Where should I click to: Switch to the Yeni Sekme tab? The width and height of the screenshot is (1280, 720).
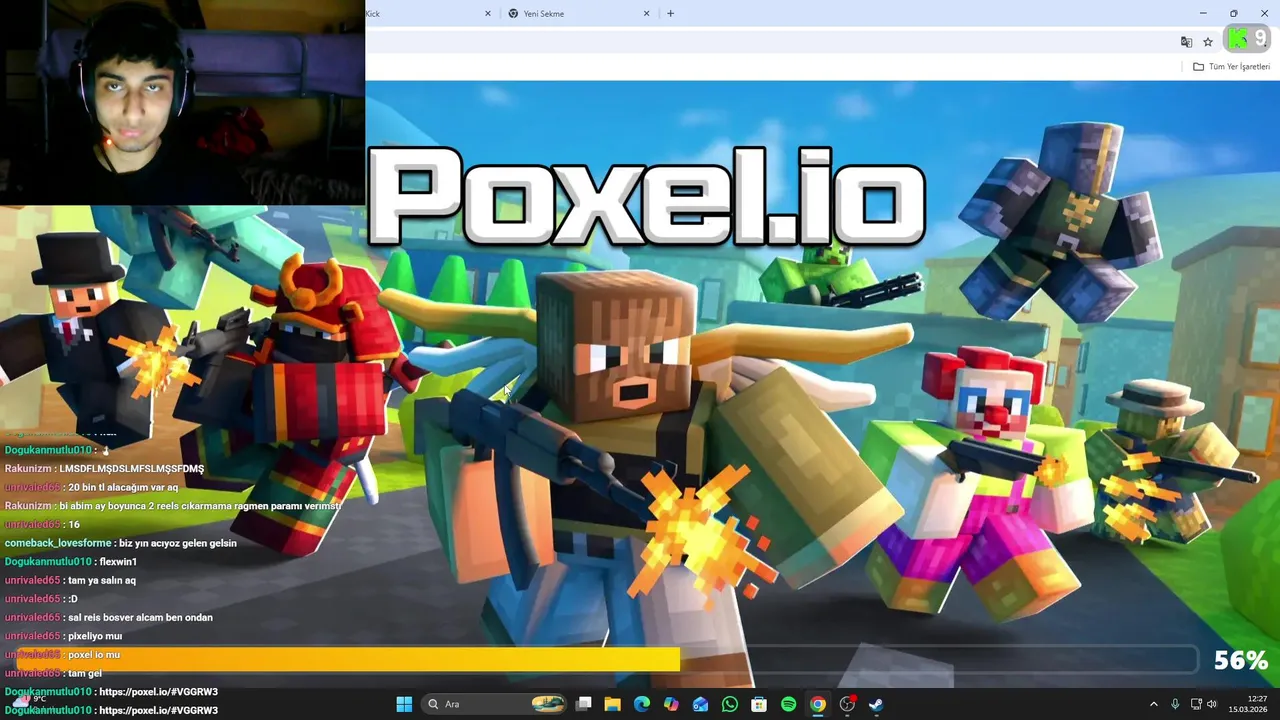[578, 14]
